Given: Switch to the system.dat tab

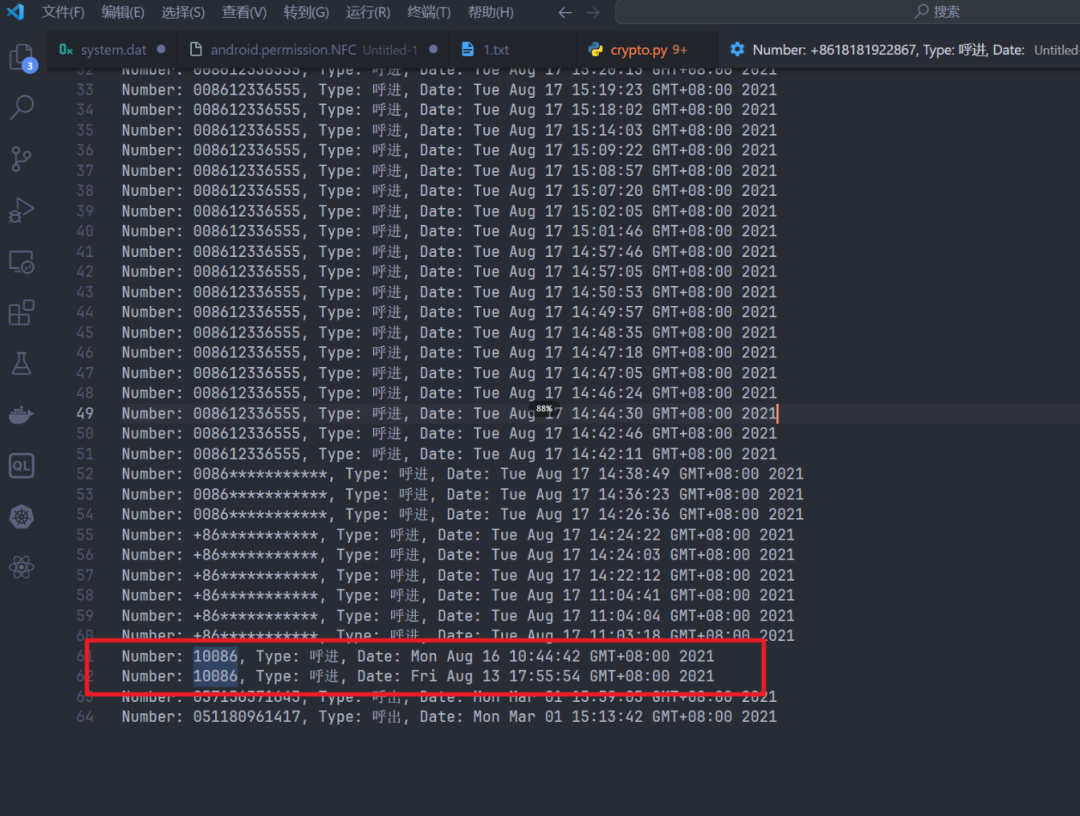Looking at the screenshot, I should tap(112, 50).
